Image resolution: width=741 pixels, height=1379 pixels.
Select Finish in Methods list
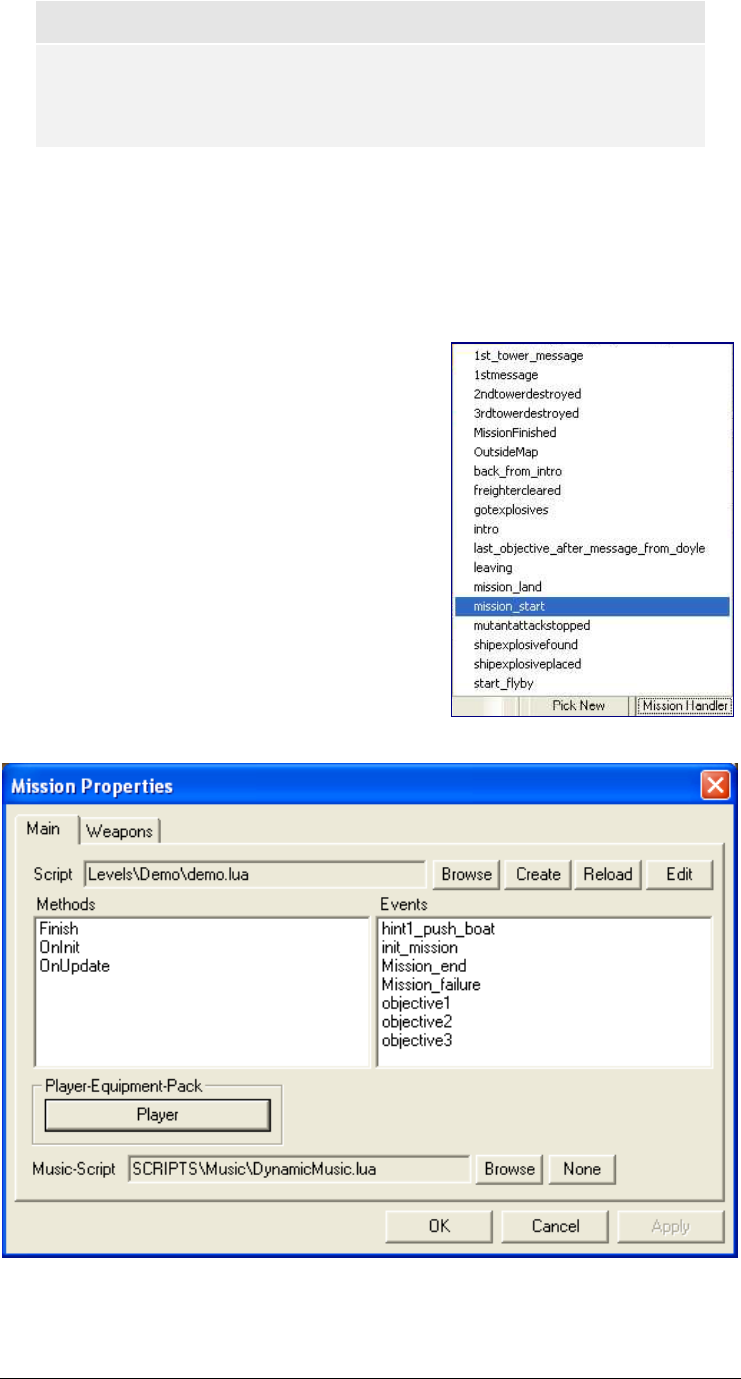[x=58, y=929]
